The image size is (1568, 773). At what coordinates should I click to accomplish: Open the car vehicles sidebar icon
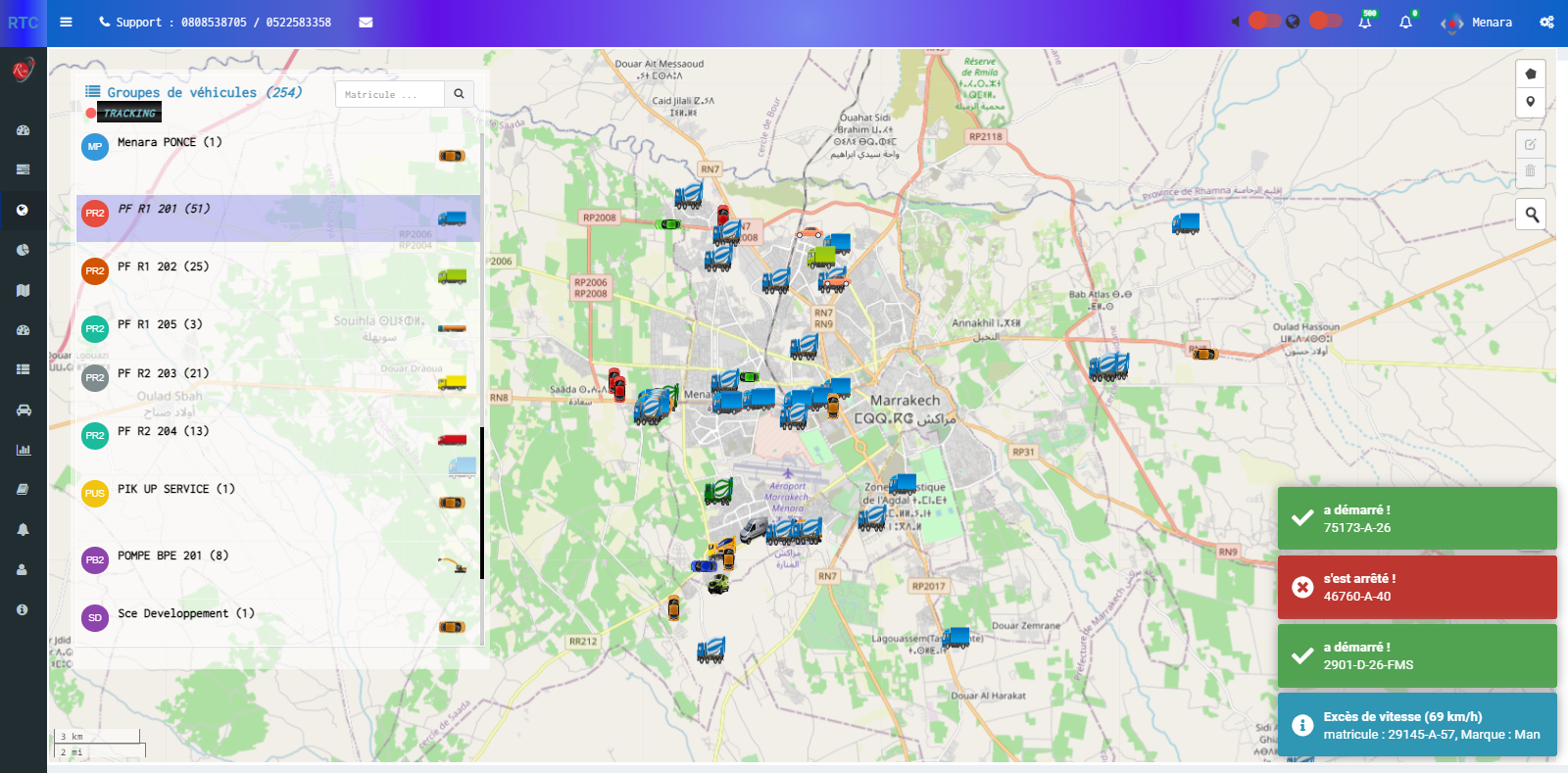tap(23, 410)
